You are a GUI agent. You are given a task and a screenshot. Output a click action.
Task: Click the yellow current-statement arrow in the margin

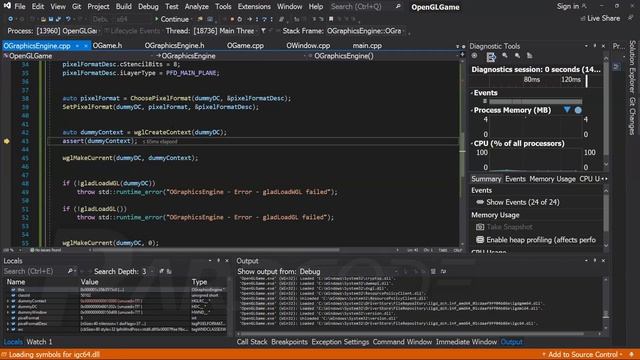(x=7, y=141)
